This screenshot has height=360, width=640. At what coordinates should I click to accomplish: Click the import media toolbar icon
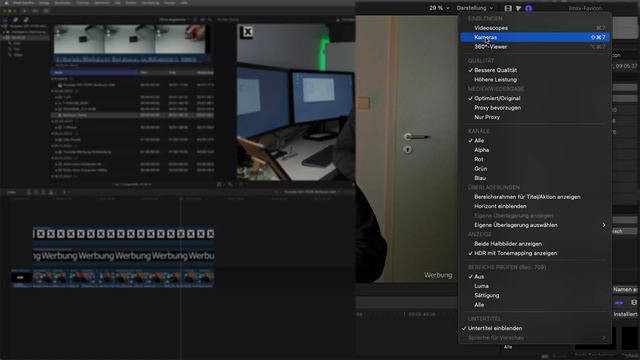[x=25, y=11]
